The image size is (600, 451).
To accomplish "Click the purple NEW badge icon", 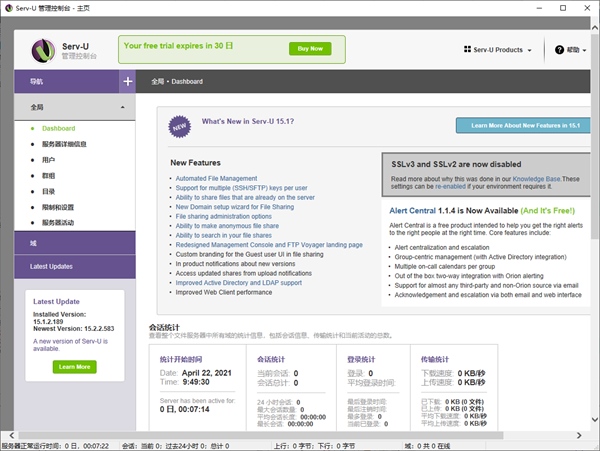I will pos(179,126).
